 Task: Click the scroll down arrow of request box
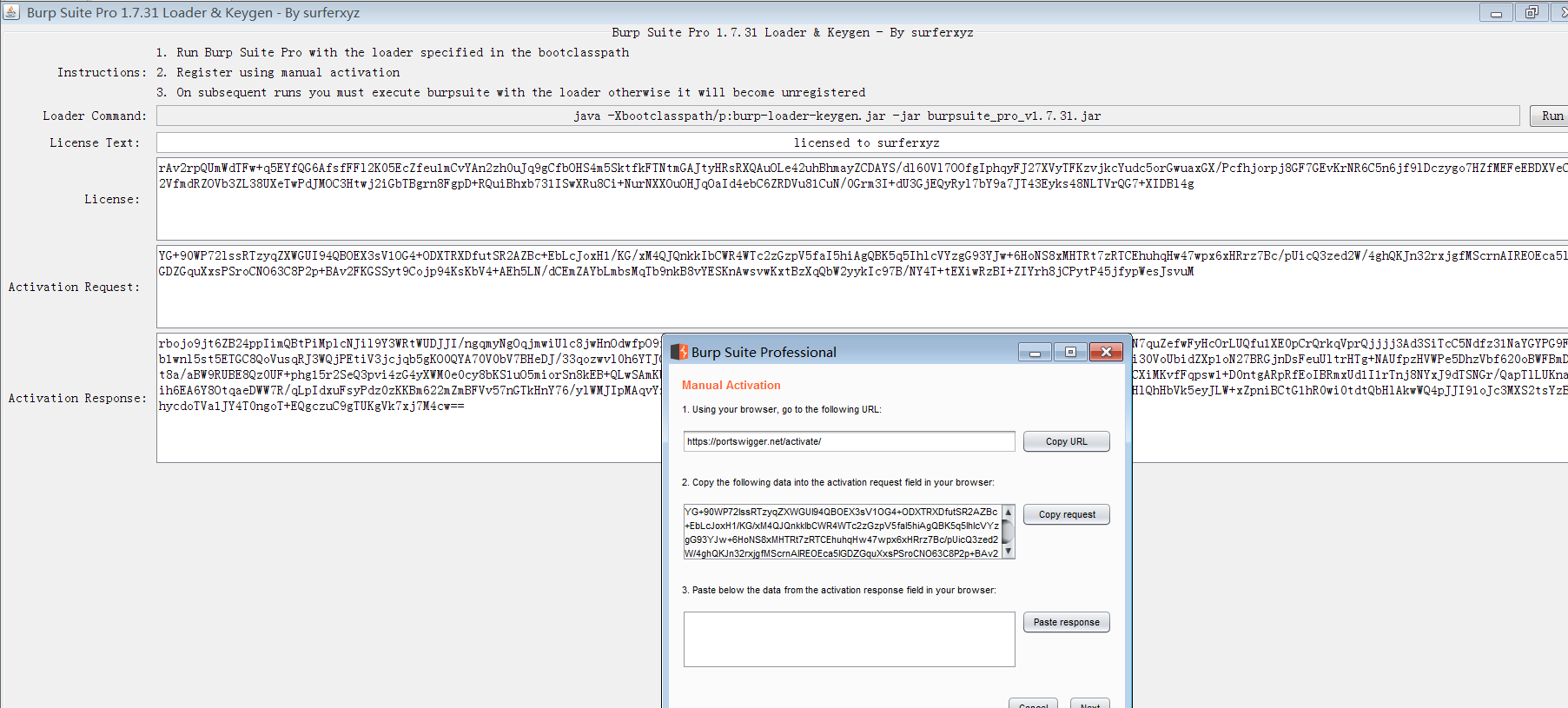point(1009,552)
